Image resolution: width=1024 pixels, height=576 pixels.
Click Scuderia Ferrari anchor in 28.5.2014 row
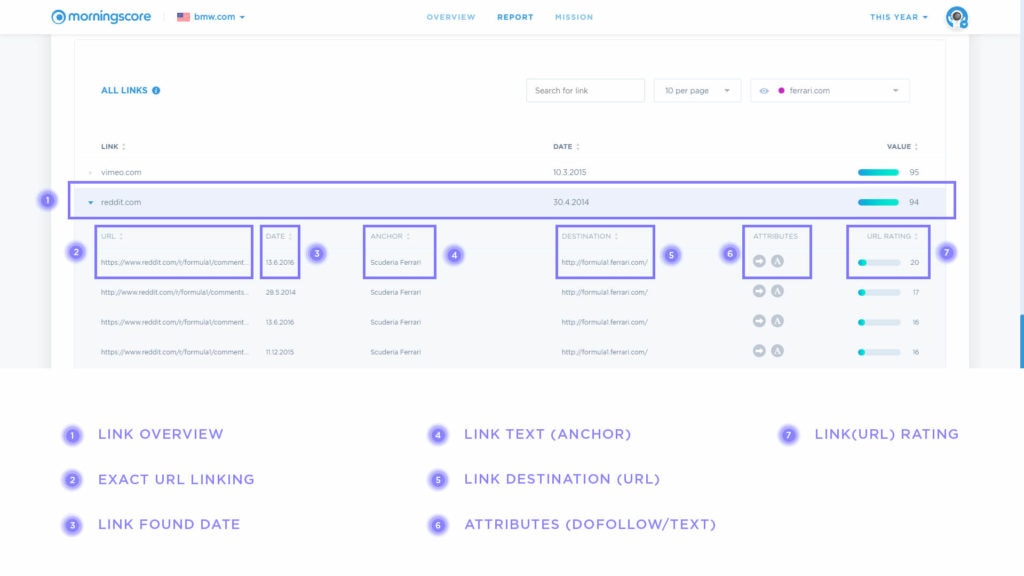pyautogui.click(x=395, y=293)
